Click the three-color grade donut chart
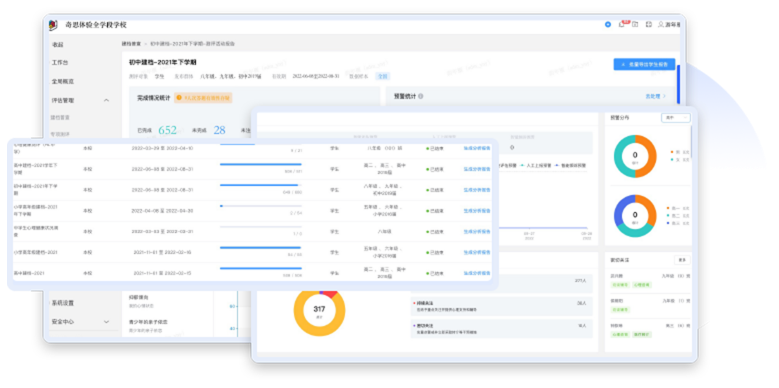 point(635,216)
